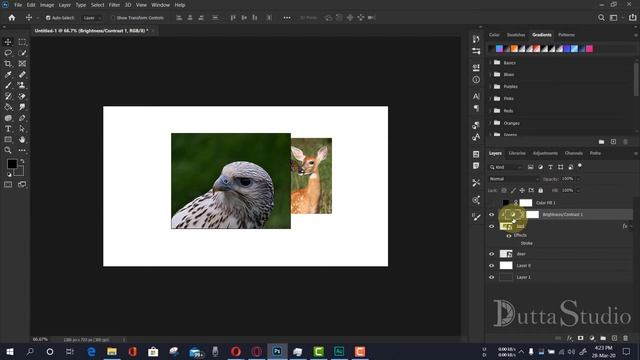Add layer style fx icon at panel bottom
The height and width of the screenshot is (360, 640).
pos(569,338)
